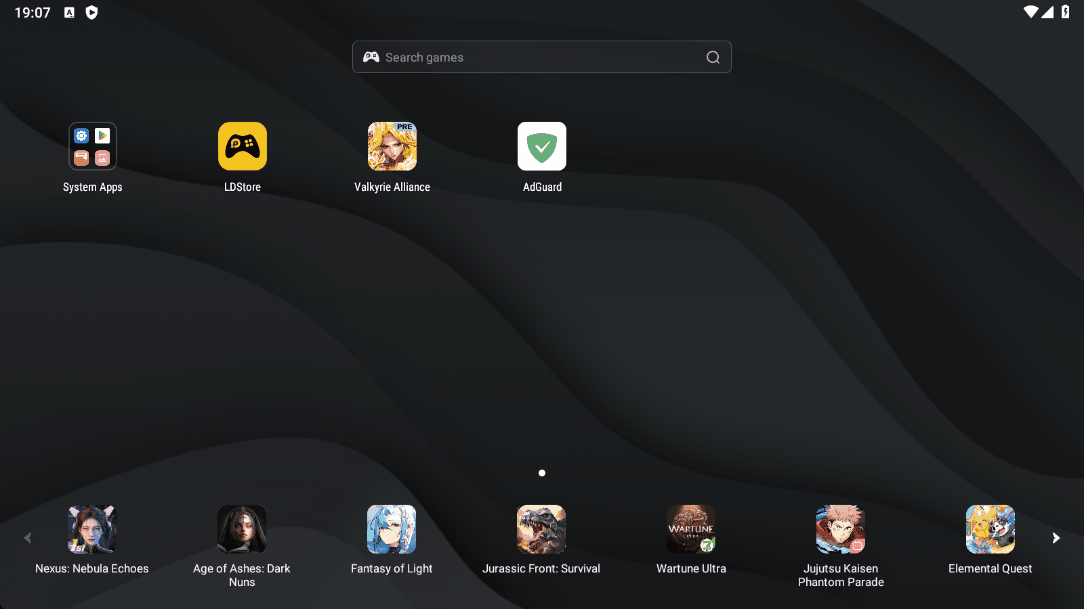1084x609 pixels.
Task: Open Elemental Quest game
Action: (990, 530)
